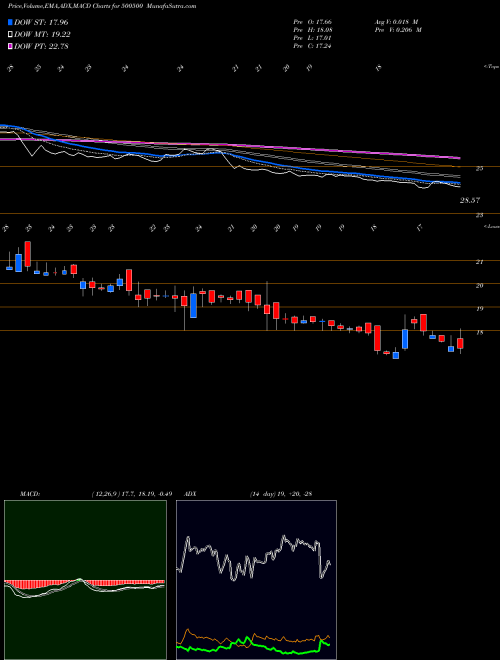Screen dimensions: 500x660
Task: Click the MACD '(12,26,9) 17.7, 18.19, -0.49' values
Action: click(x=131, y=494)
